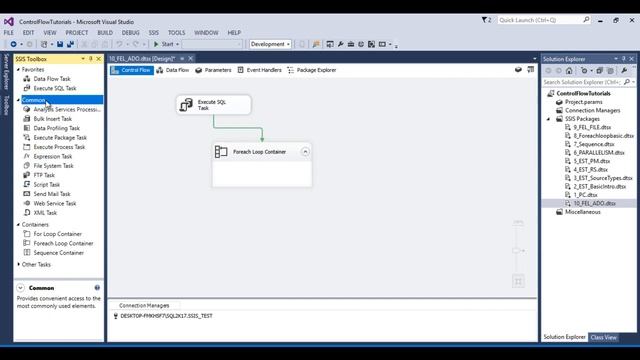
Task: Click the Execute SQL Task node on canvas
Action: point(213,105)
